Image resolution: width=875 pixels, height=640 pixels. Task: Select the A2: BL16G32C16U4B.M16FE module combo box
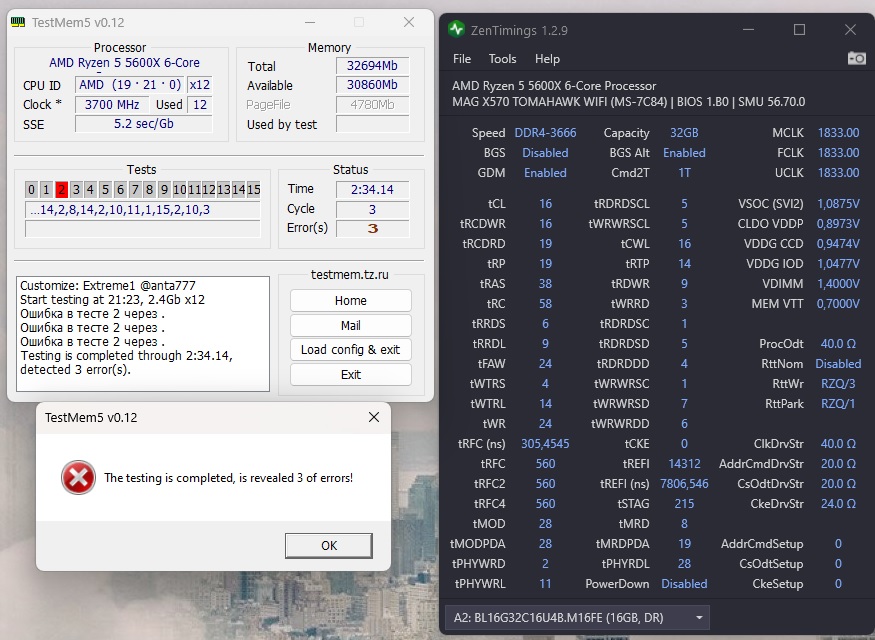tap(577, 618)
